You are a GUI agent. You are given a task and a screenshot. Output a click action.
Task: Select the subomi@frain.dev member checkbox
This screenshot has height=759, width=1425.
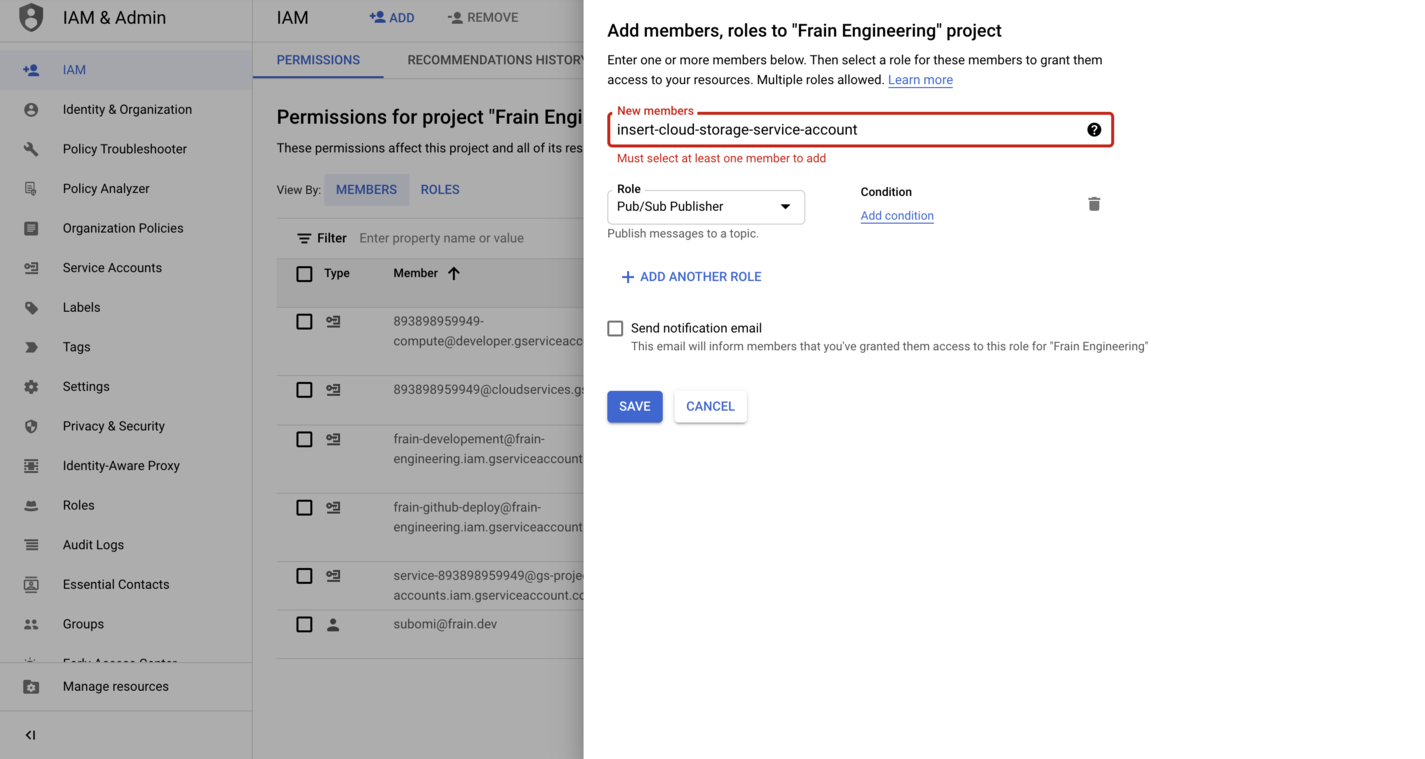coord(304,624)
